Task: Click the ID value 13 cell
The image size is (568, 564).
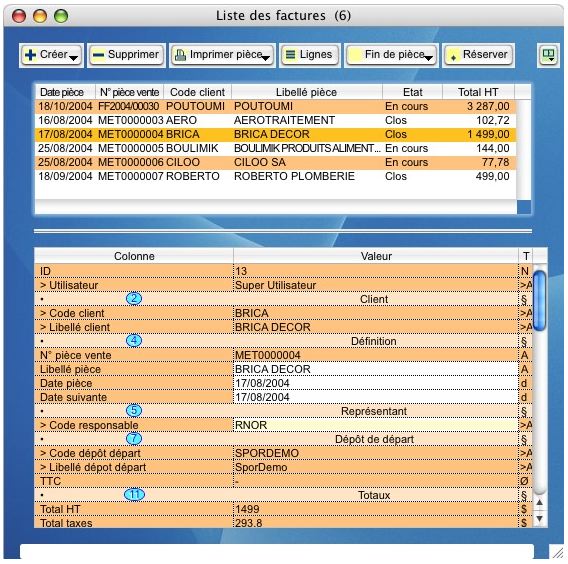Action: (x=376, y=271)
